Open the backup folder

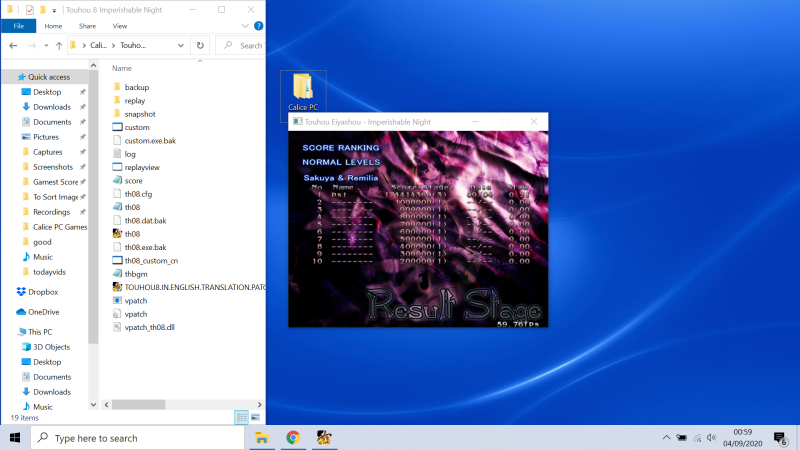click(136, 87)
